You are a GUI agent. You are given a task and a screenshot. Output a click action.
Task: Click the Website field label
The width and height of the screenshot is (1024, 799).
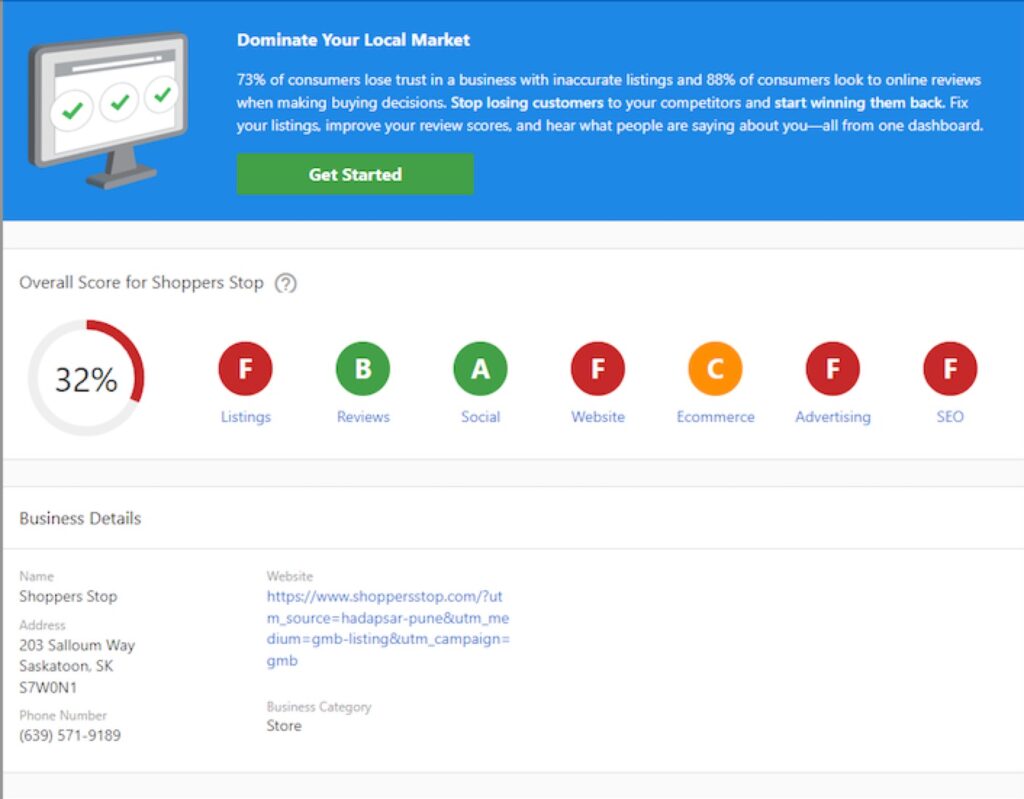pyautogui.click(x=290, y=576)
